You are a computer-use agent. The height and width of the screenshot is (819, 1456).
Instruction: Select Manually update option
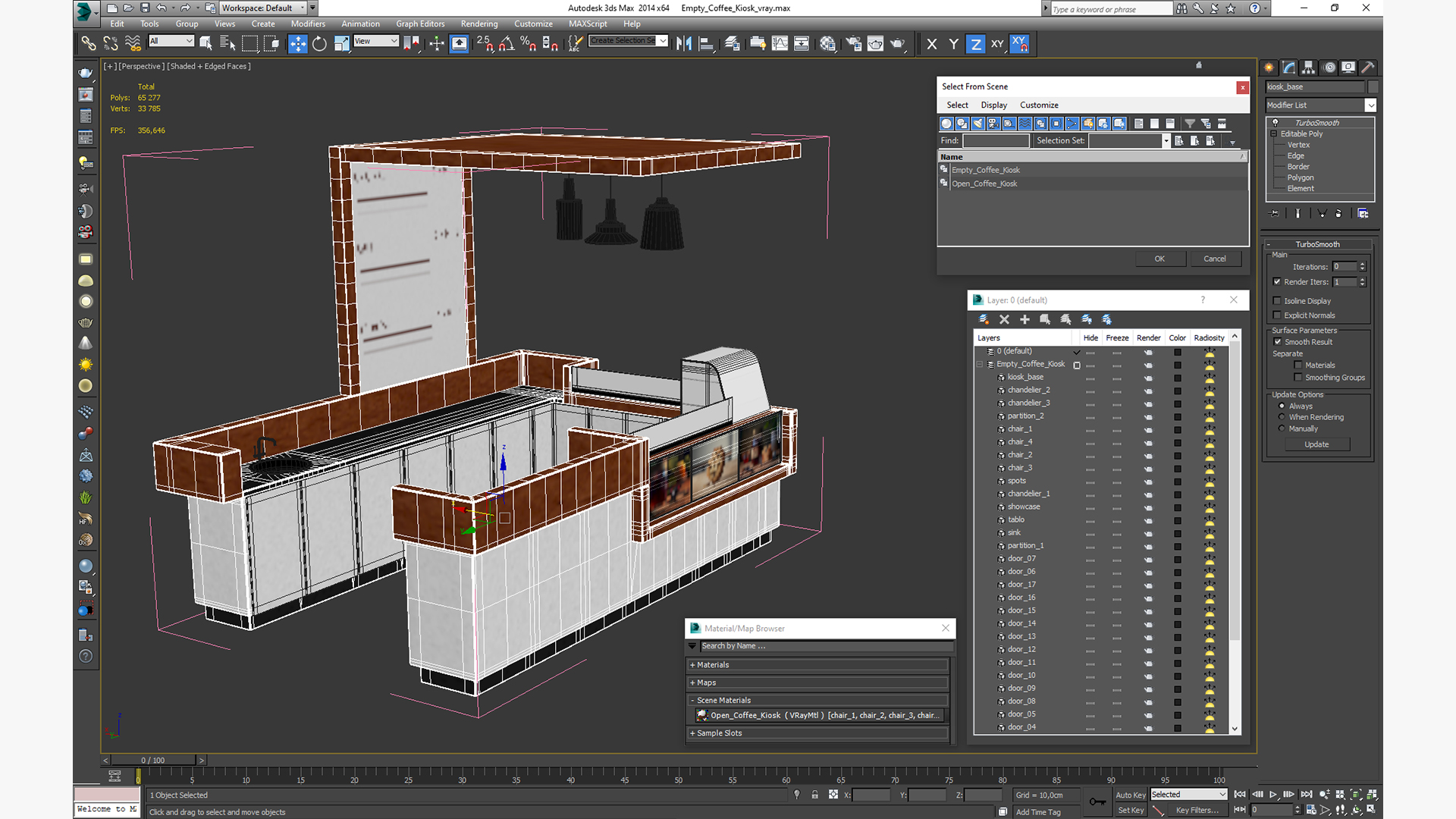(x=1282, y=428)
